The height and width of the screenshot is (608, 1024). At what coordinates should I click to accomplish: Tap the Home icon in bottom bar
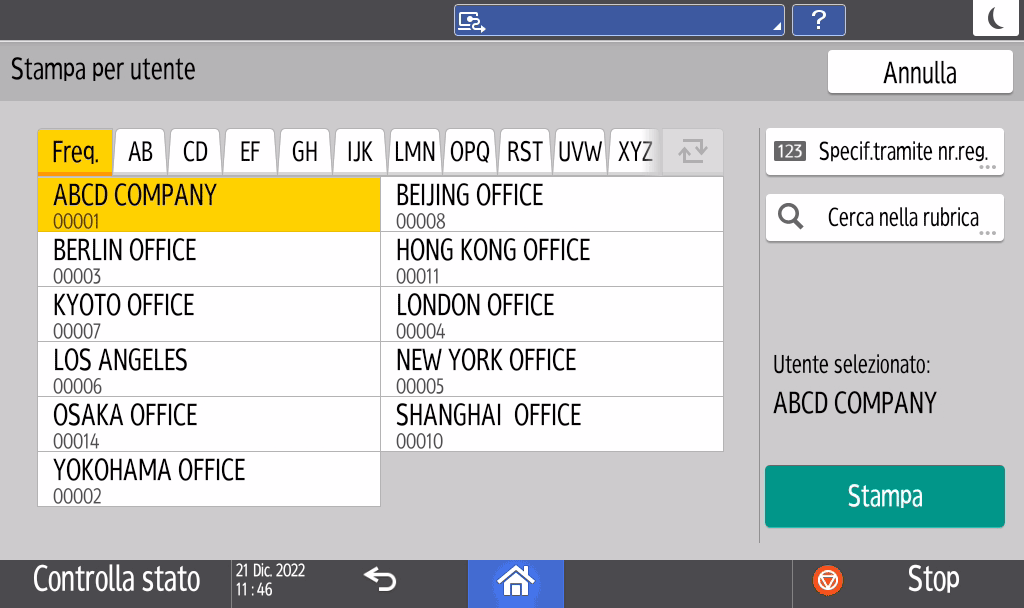(x=515, y=581)
